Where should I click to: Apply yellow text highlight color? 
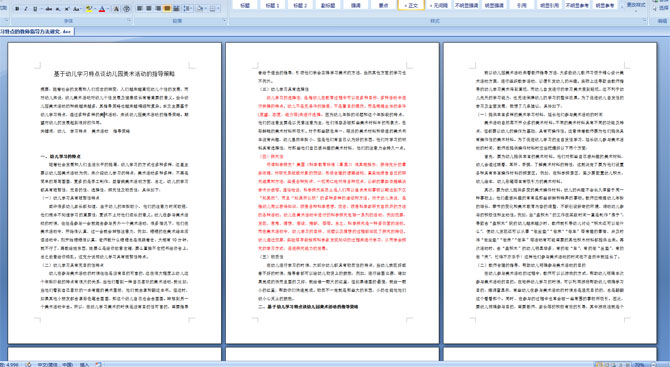coord(89,9)
